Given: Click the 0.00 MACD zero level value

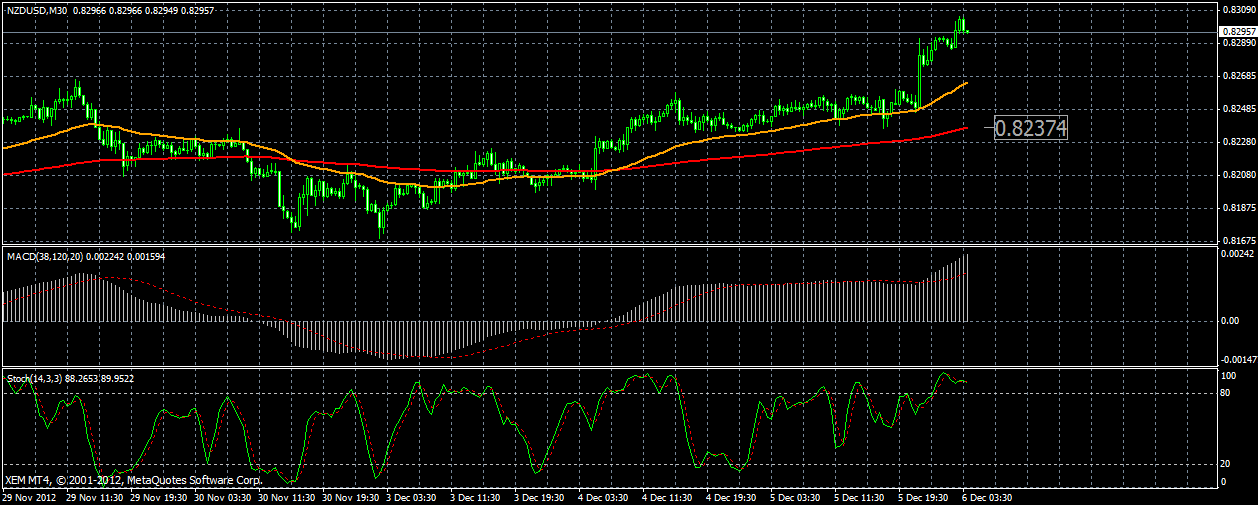Looking at the screenshot, I should pyautogui.click(x=1229, y=321).
